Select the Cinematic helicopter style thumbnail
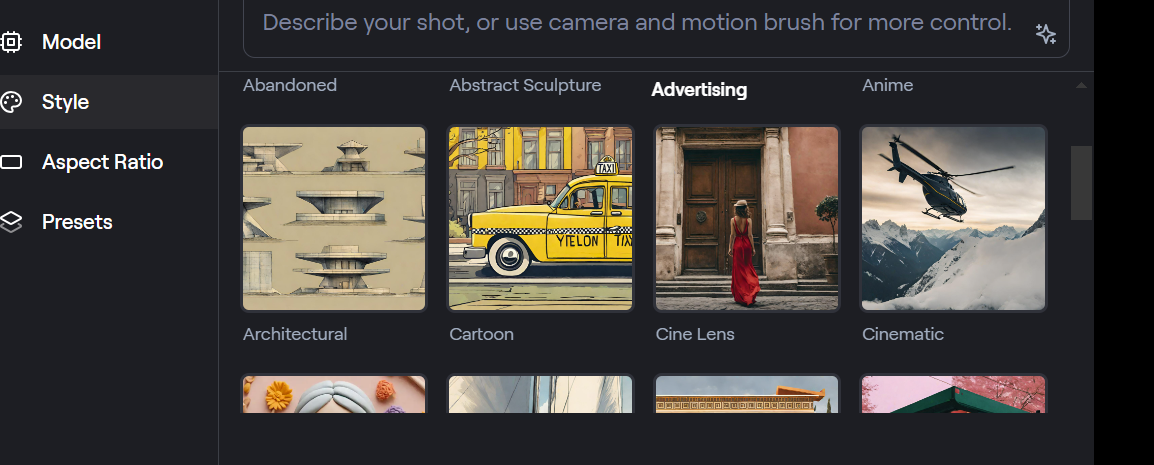Image resolution: width=1154 pixels, height=465 pixels. [x=953, y=219]
